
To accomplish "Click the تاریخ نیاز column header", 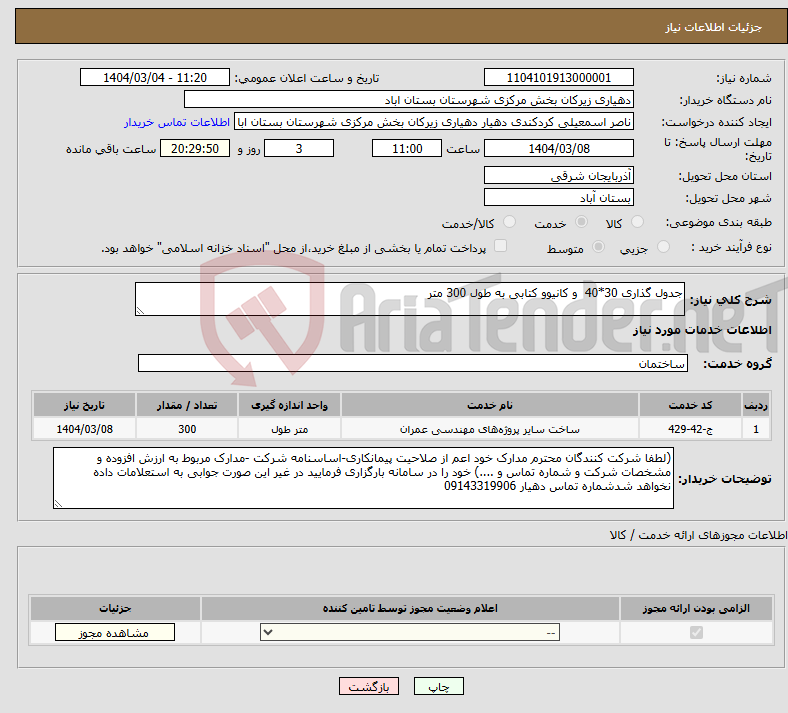I will click(x=84, y=405).
